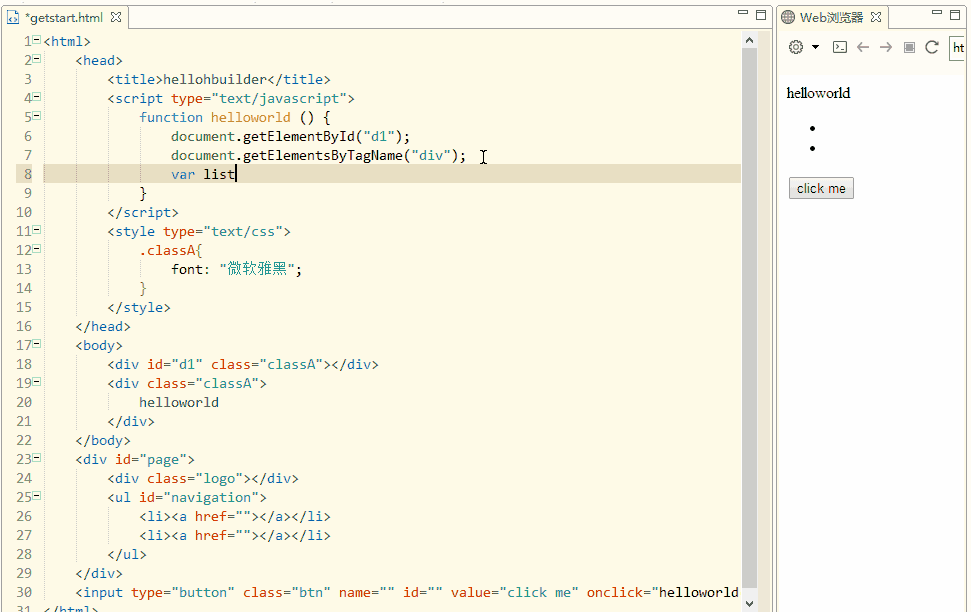Click class value 'btn' on line 30

pyautogui.click(x=311, y=592)
